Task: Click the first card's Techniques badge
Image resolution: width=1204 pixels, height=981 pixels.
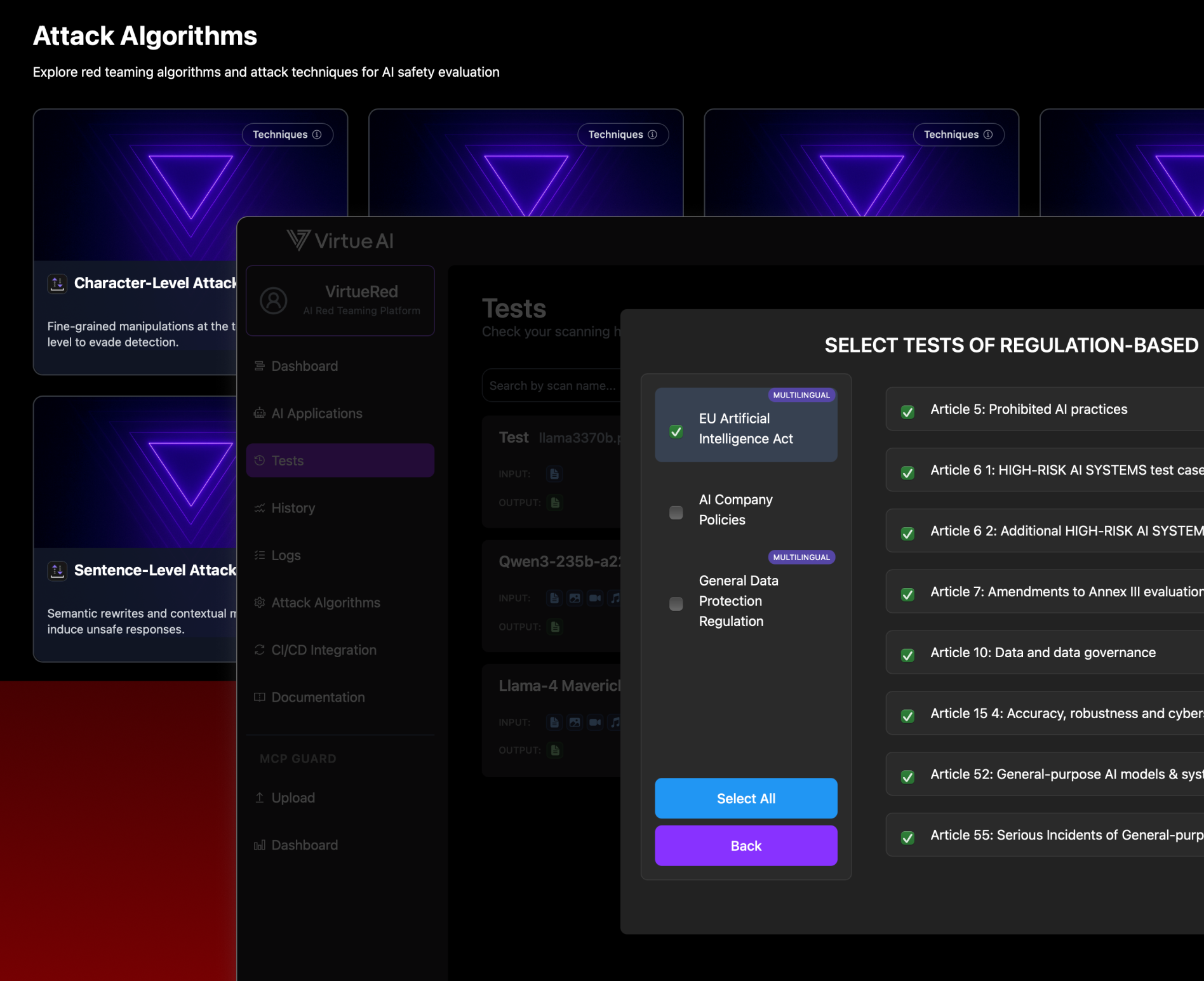Action: pos(288,135)
